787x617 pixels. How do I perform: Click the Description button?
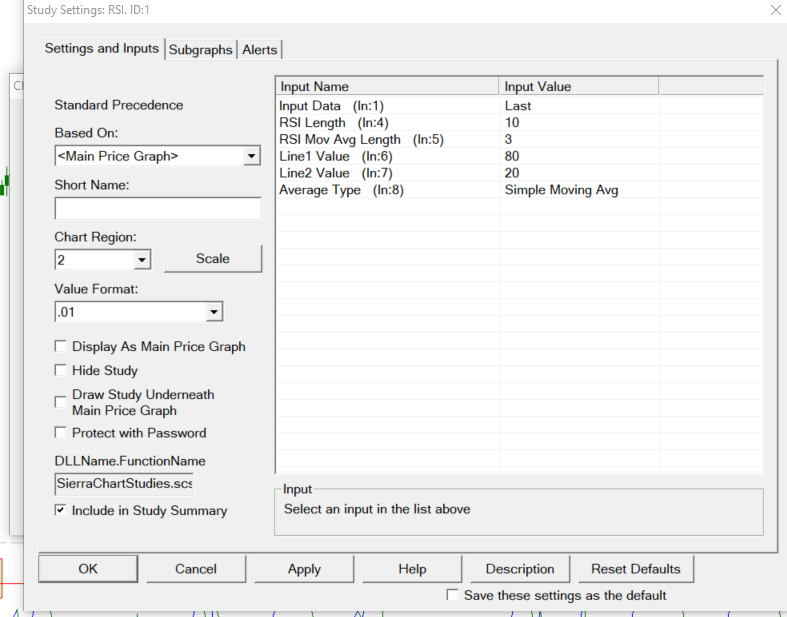tap(520, 569)
